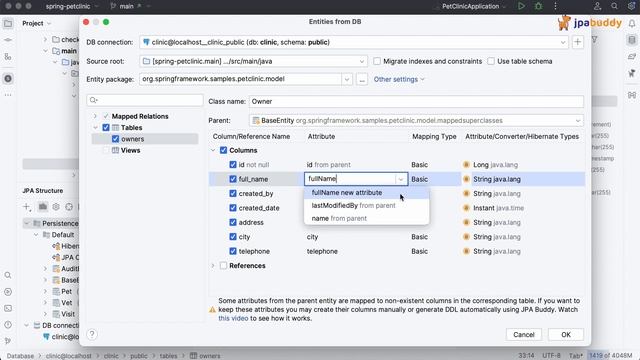Viewport: 640px width, 360px height.
Task: Toggle Migrate indexes and constraints checkbox
Action: point(377,61)
